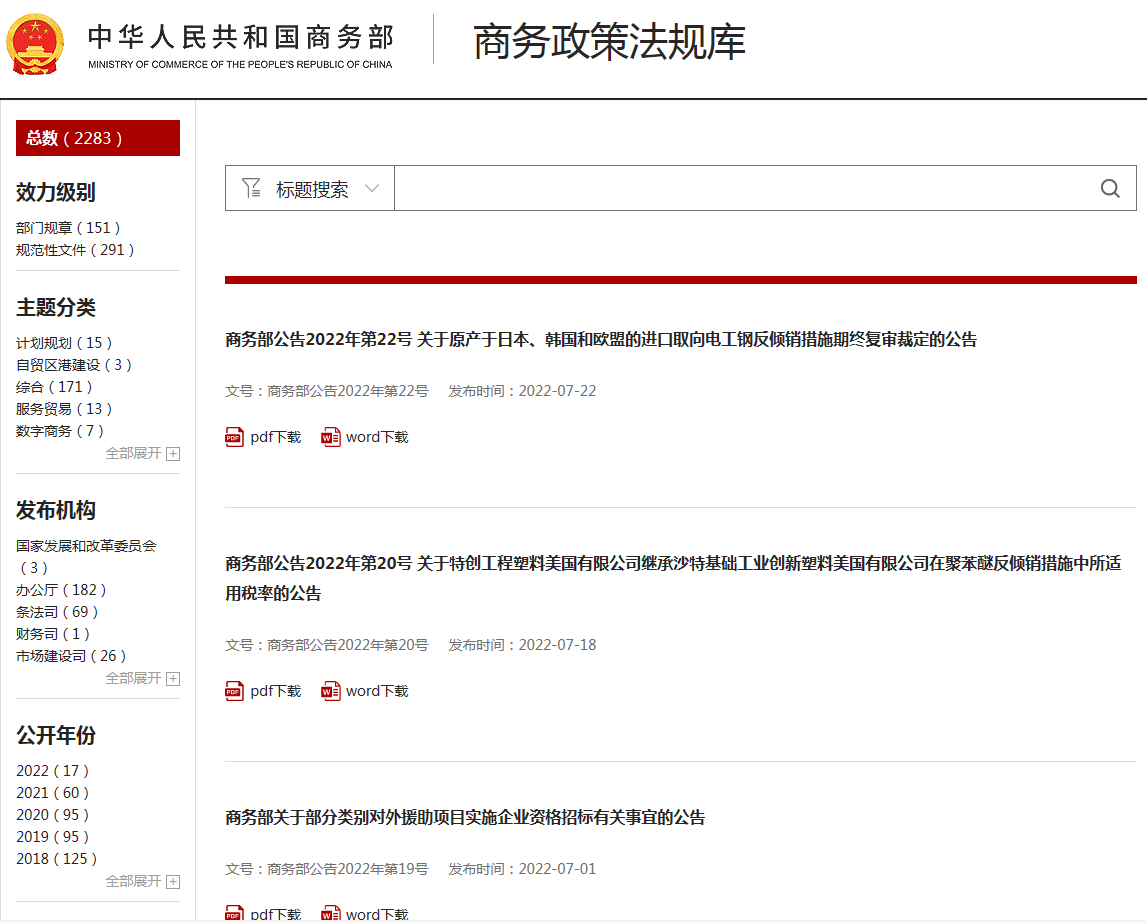Filter by 综合 (171) topic
Image resolution: width=1147 pixels, height=924 pixels.
coord(54,387)
